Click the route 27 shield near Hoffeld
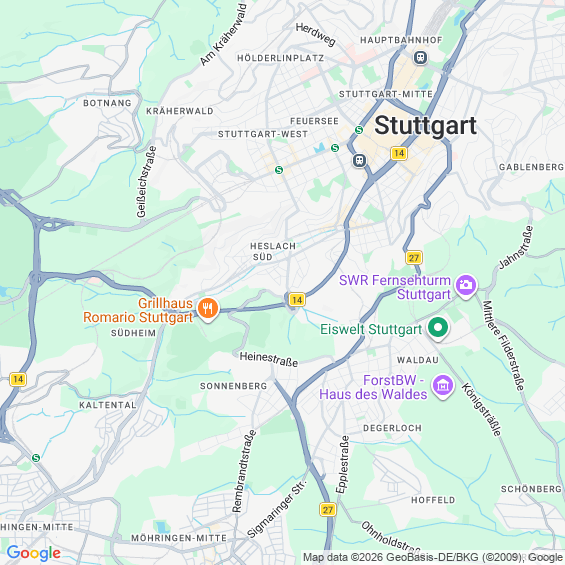The image size is (565, 565). point(328,510)
